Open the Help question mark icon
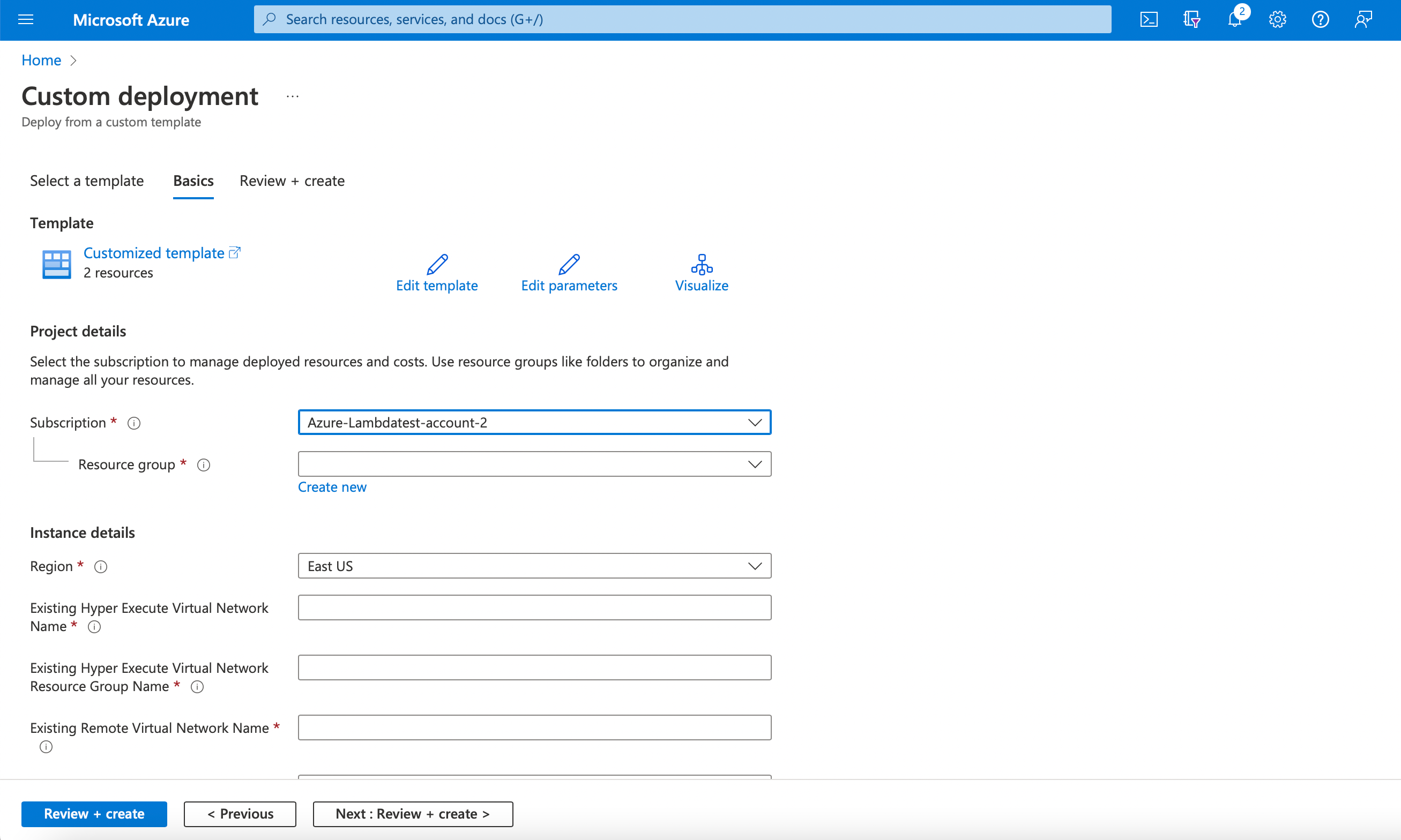 (x=1320, y=20)
